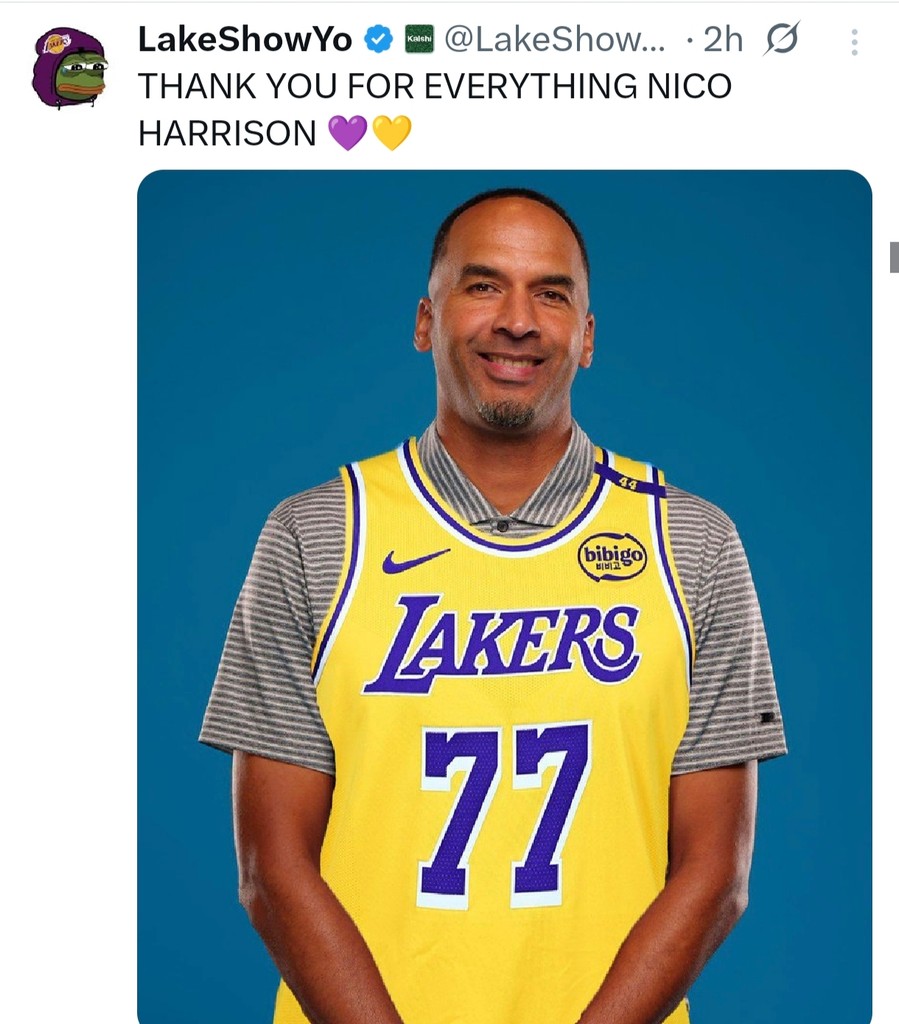Tap the yellow heart emoji
This screenshot has width=899, height=1024.
(x=392, y=132)
